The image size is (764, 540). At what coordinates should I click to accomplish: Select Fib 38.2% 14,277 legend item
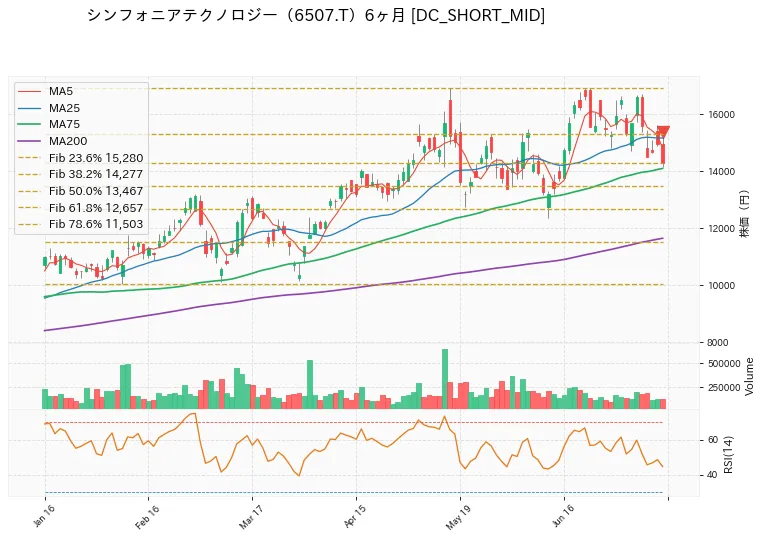[80, 174]
